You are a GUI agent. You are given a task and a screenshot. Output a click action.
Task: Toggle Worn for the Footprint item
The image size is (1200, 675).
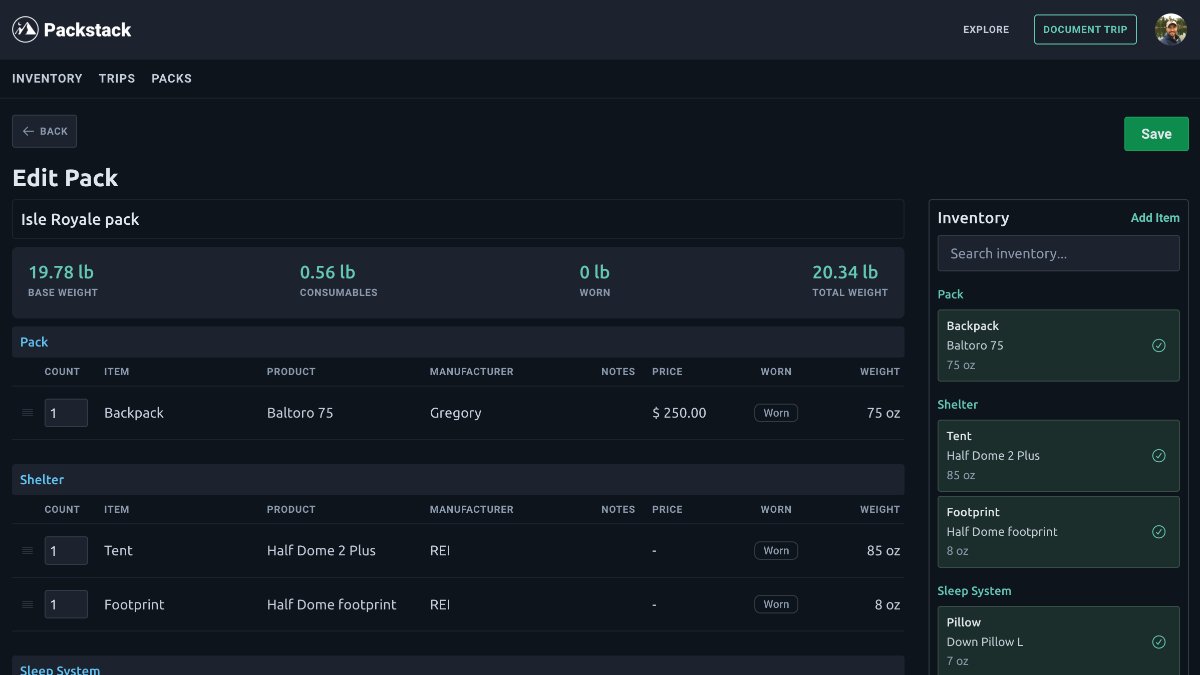point(776,605)
